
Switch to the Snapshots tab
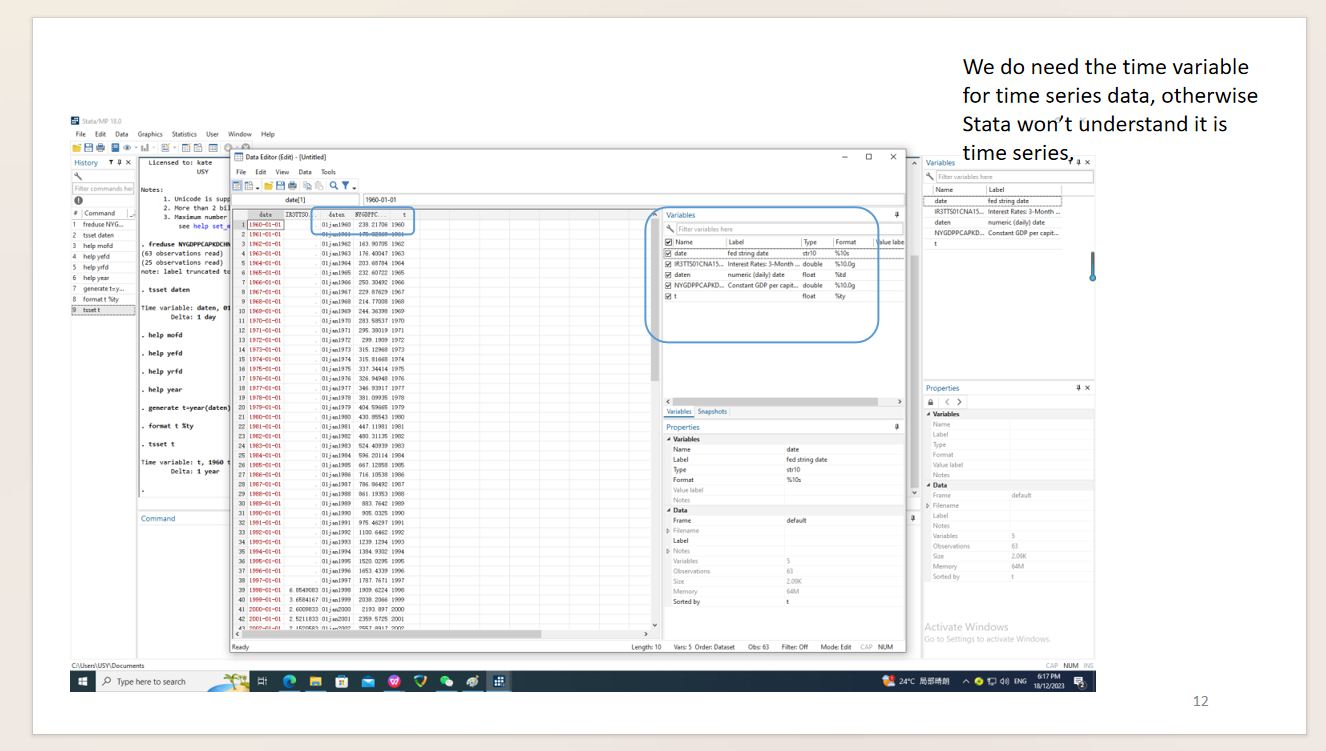coord(712,412)
